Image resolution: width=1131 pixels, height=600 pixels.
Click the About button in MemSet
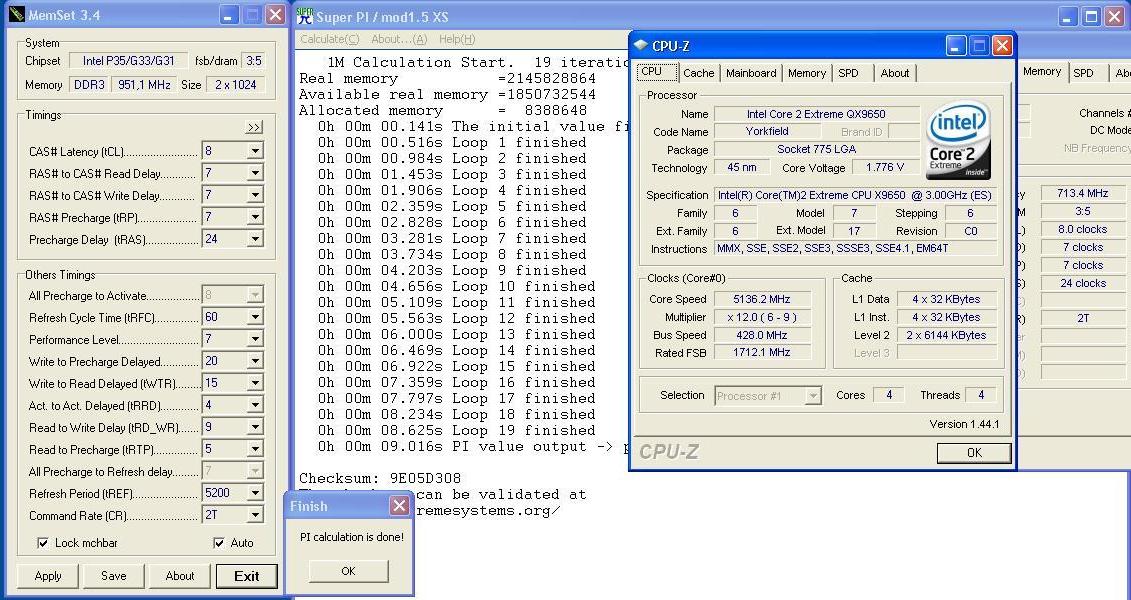coord(180,575)
